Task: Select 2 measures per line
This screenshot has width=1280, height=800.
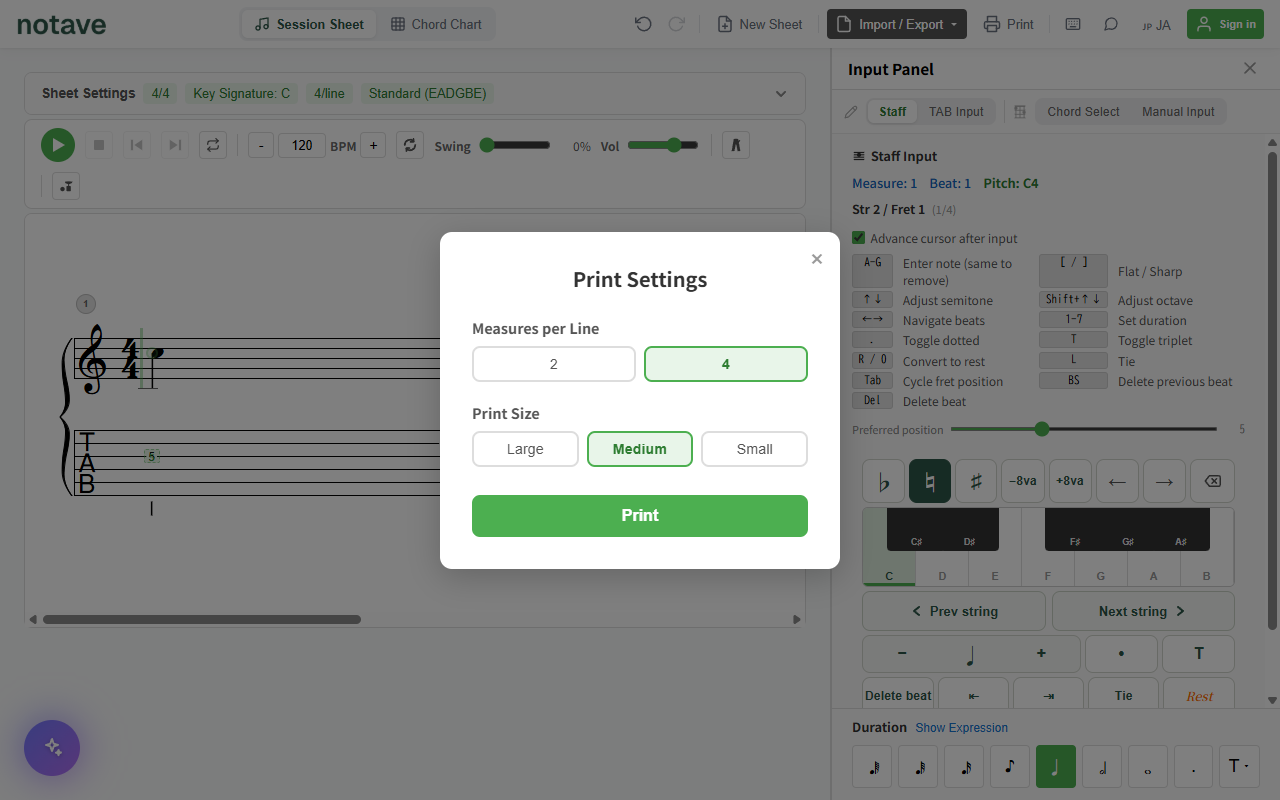Action: [x=554, y=364]
